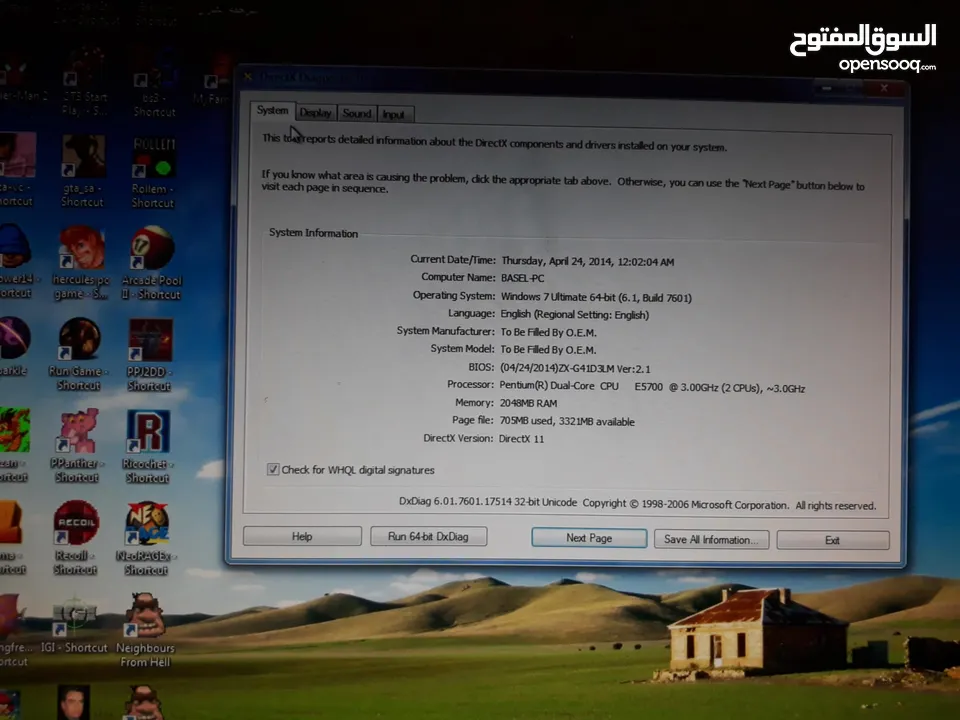Open the Input tab

[x=395, y=114]
